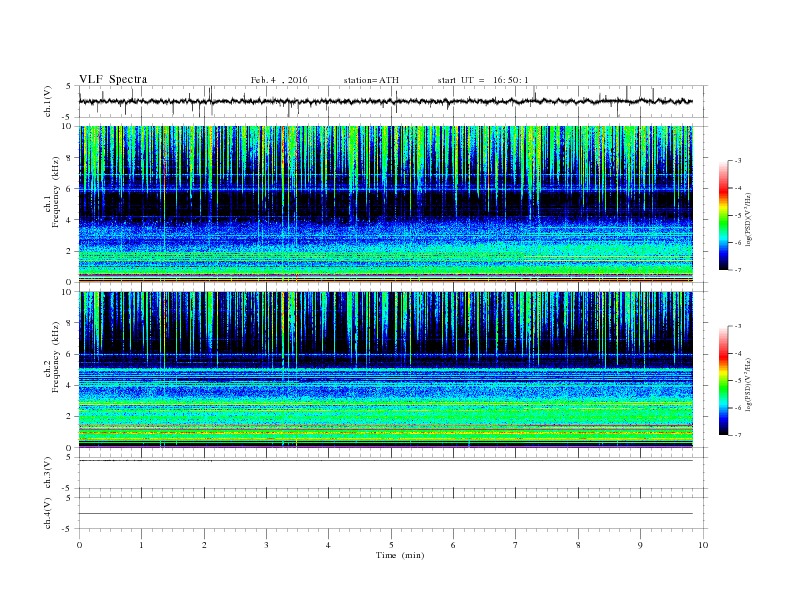792x612 pixels.
Task: Click the '0' time axis tick label
Action: pyautogui.click(x=79, y=545)
